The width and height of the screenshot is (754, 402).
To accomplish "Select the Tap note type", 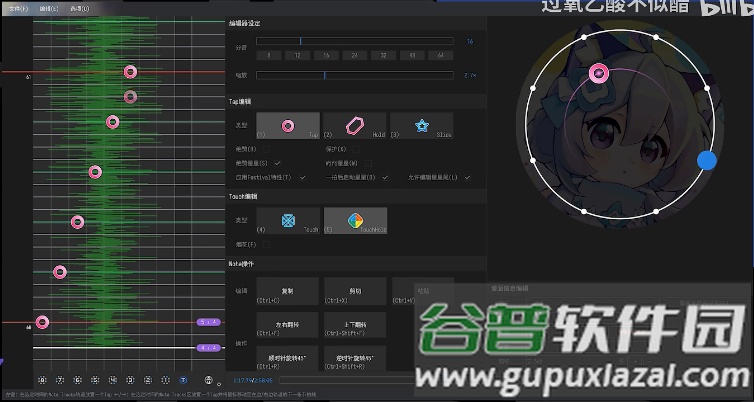I will 288,125.
